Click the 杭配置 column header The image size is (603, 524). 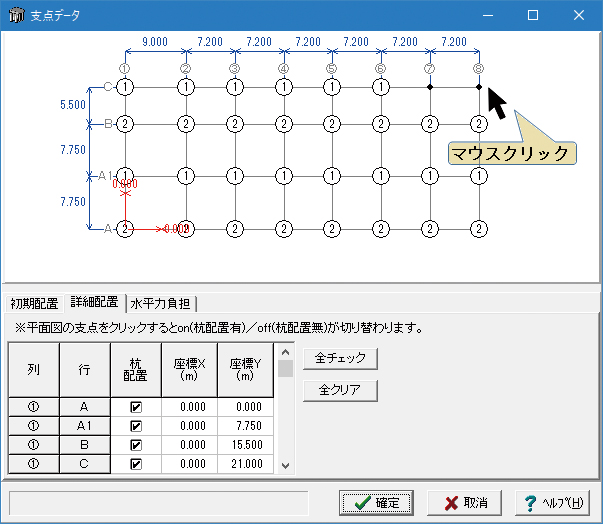[136, 370]
